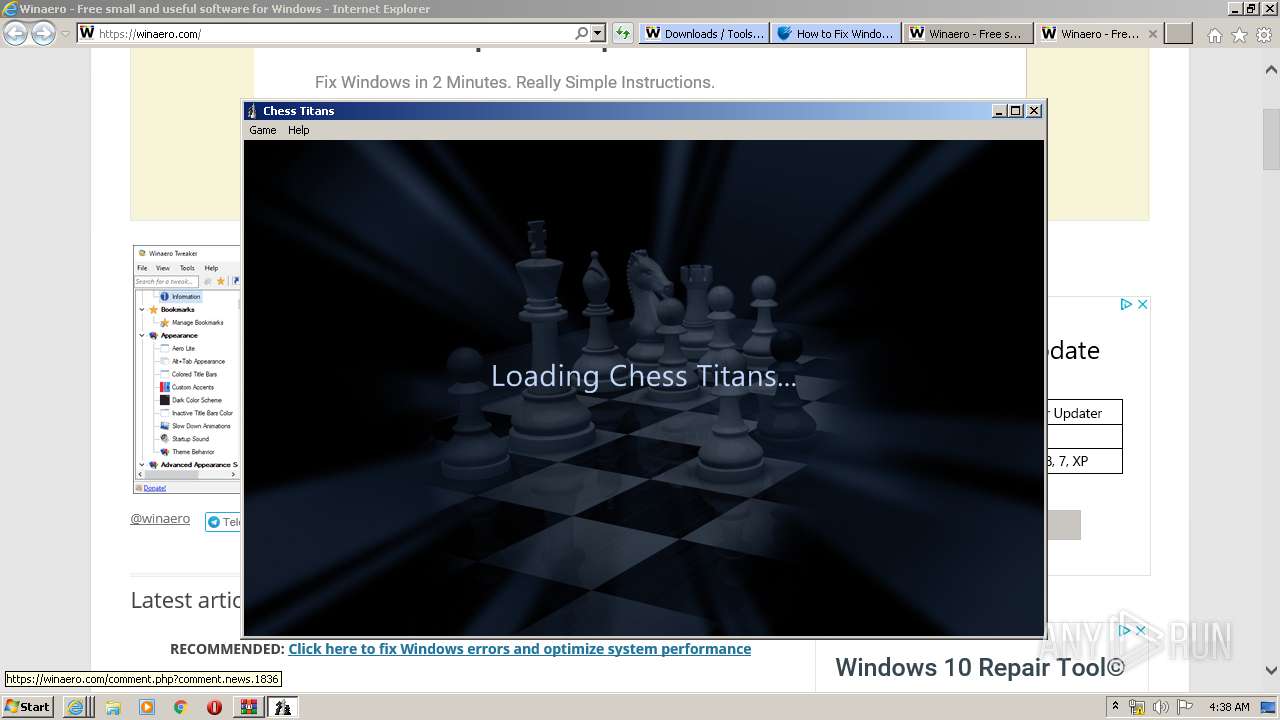Switch to the Downloads / Tools tab
This screenshot has height=720, width=1280.
(704, 33)
